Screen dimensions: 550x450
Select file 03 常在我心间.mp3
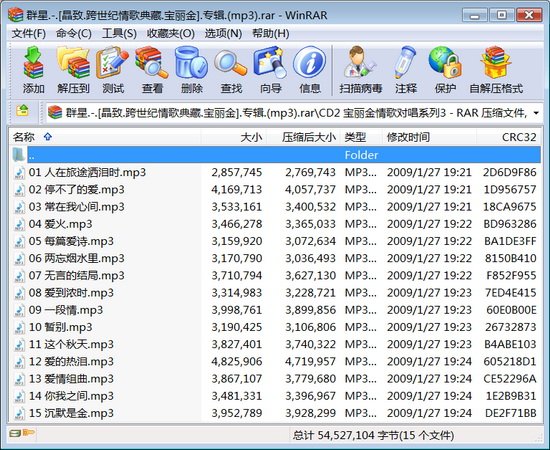(276, 207)
